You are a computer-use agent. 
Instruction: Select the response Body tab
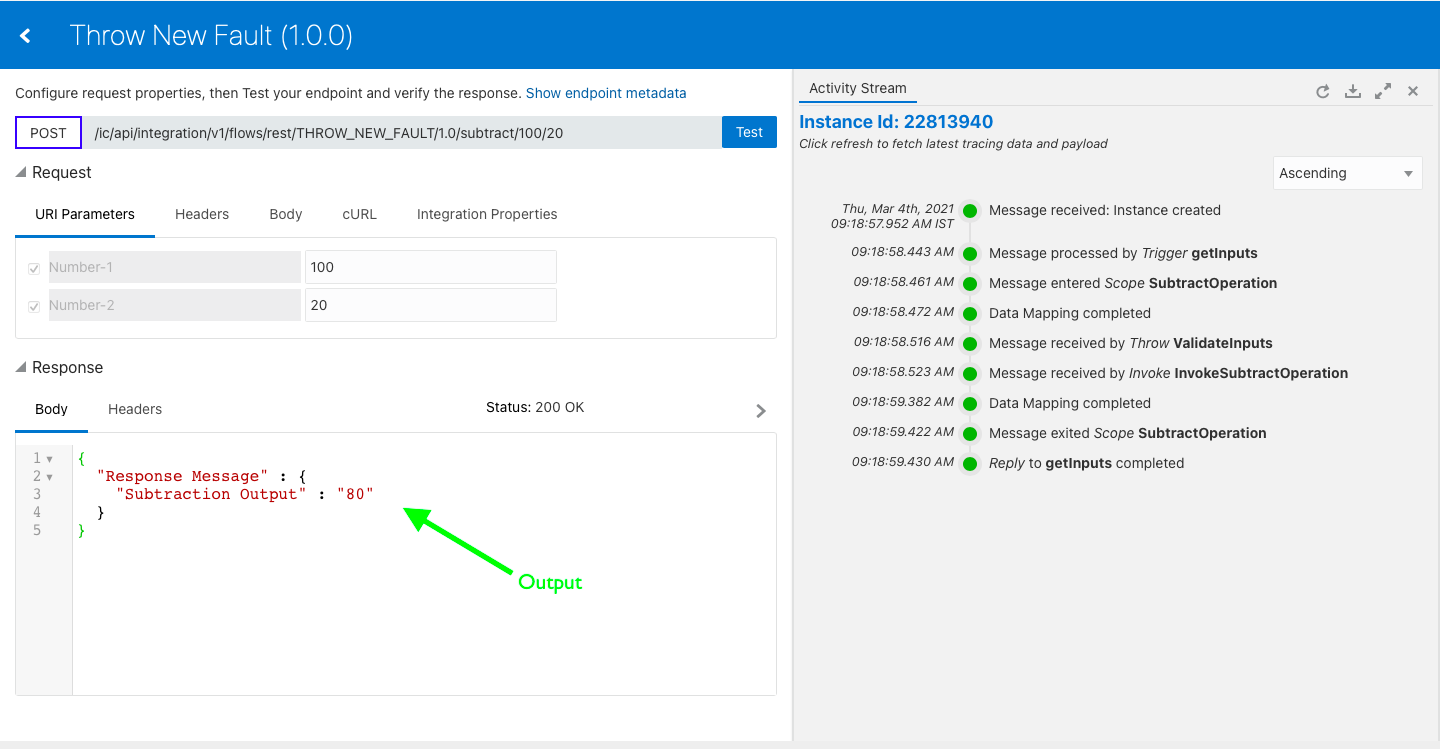[x=51, y=409]
